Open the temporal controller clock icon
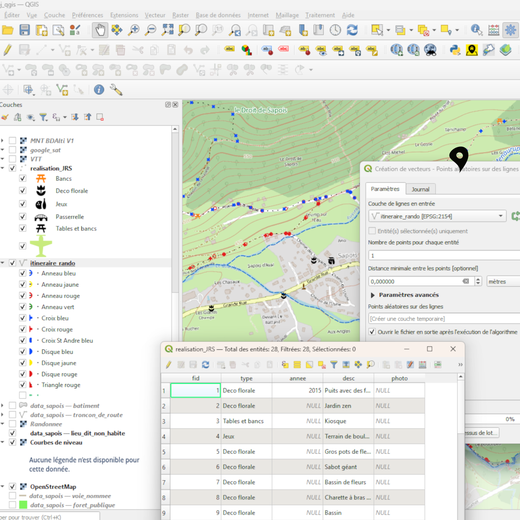 pyautogui.click(x=335, y=30)
